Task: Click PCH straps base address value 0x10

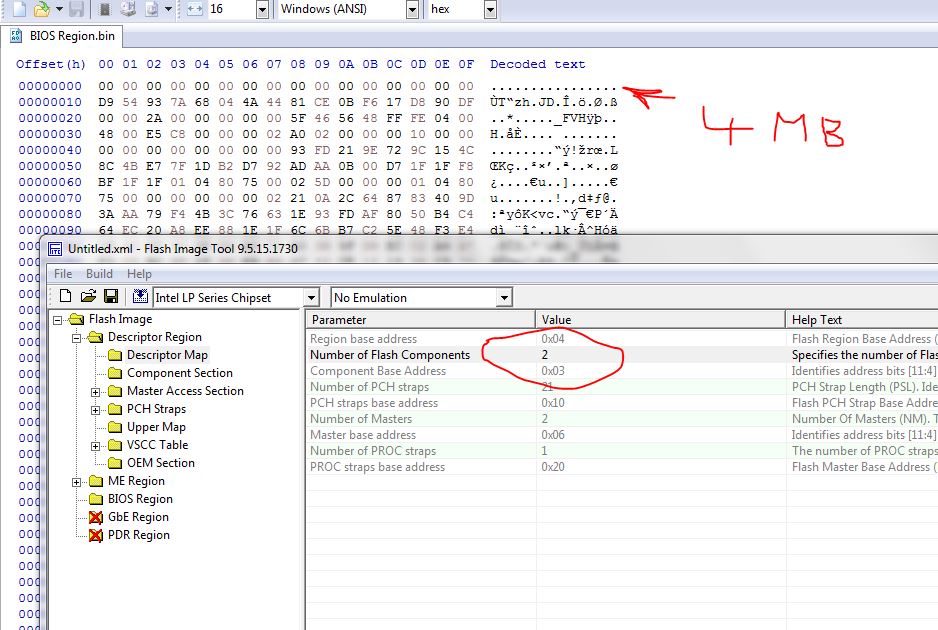Action: coord(553,403)
